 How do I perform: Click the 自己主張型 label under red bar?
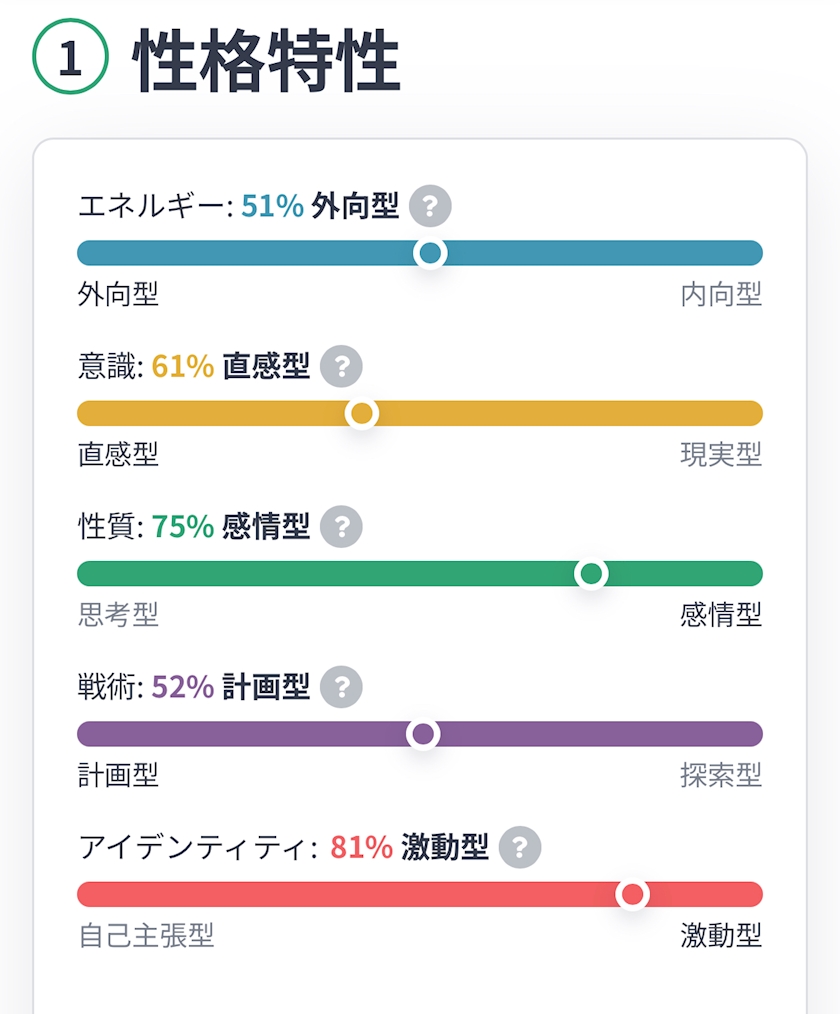click(146, 935)
